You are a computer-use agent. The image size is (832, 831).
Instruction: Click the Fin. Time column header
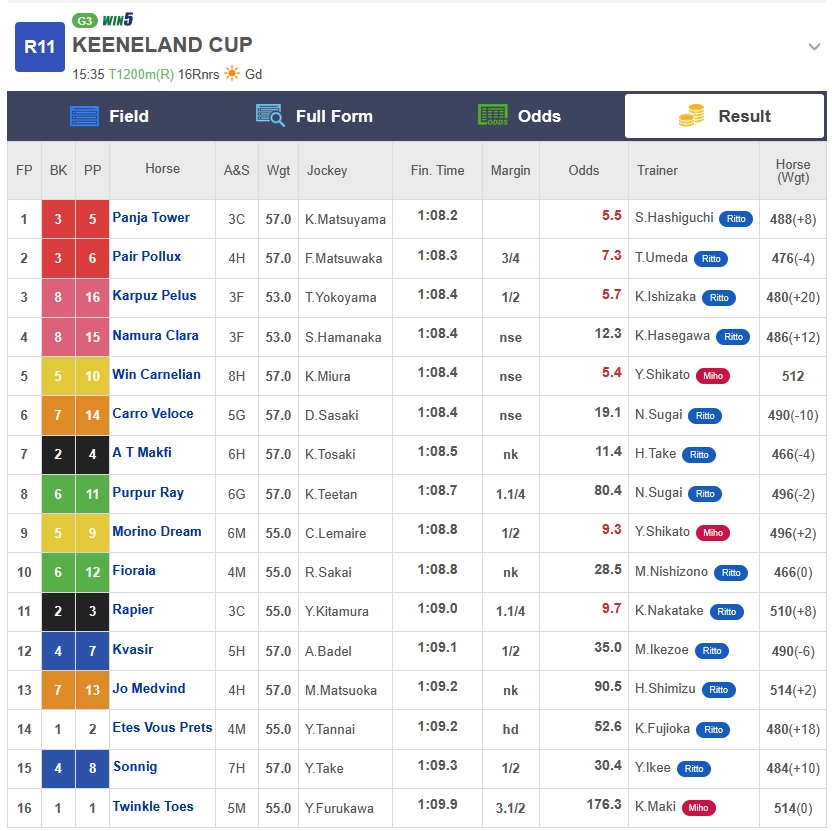point(437,170)
